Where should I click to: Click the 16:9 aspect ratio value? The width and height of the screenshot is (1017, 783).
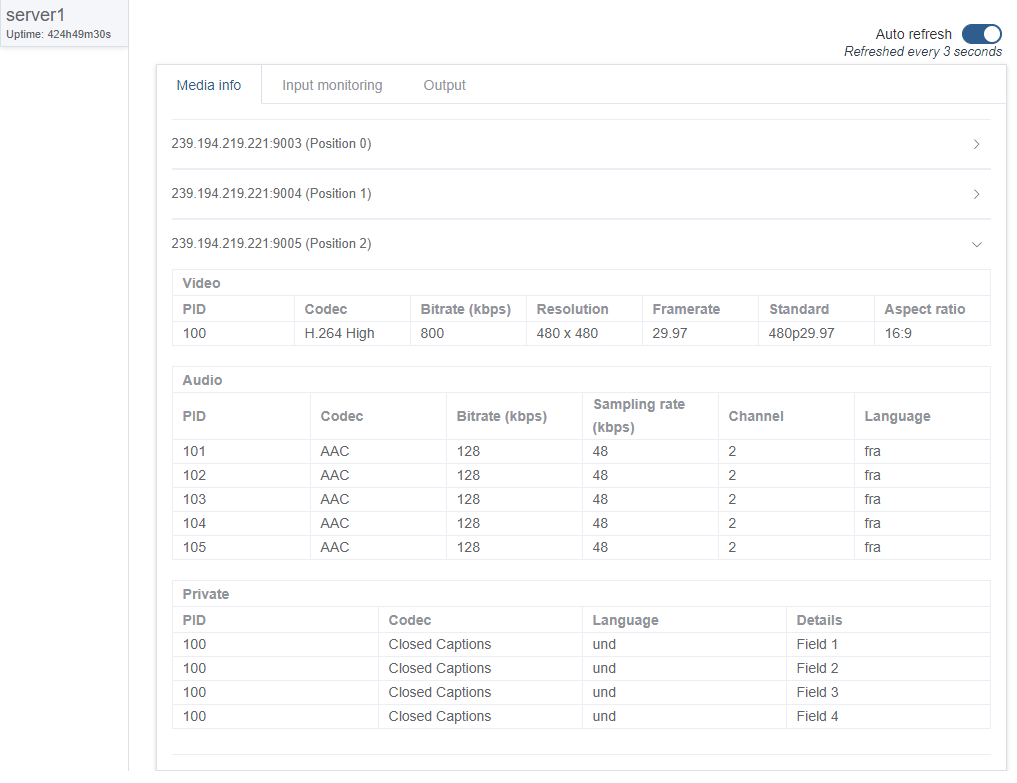pyautogui.click(x=899, y=333)
